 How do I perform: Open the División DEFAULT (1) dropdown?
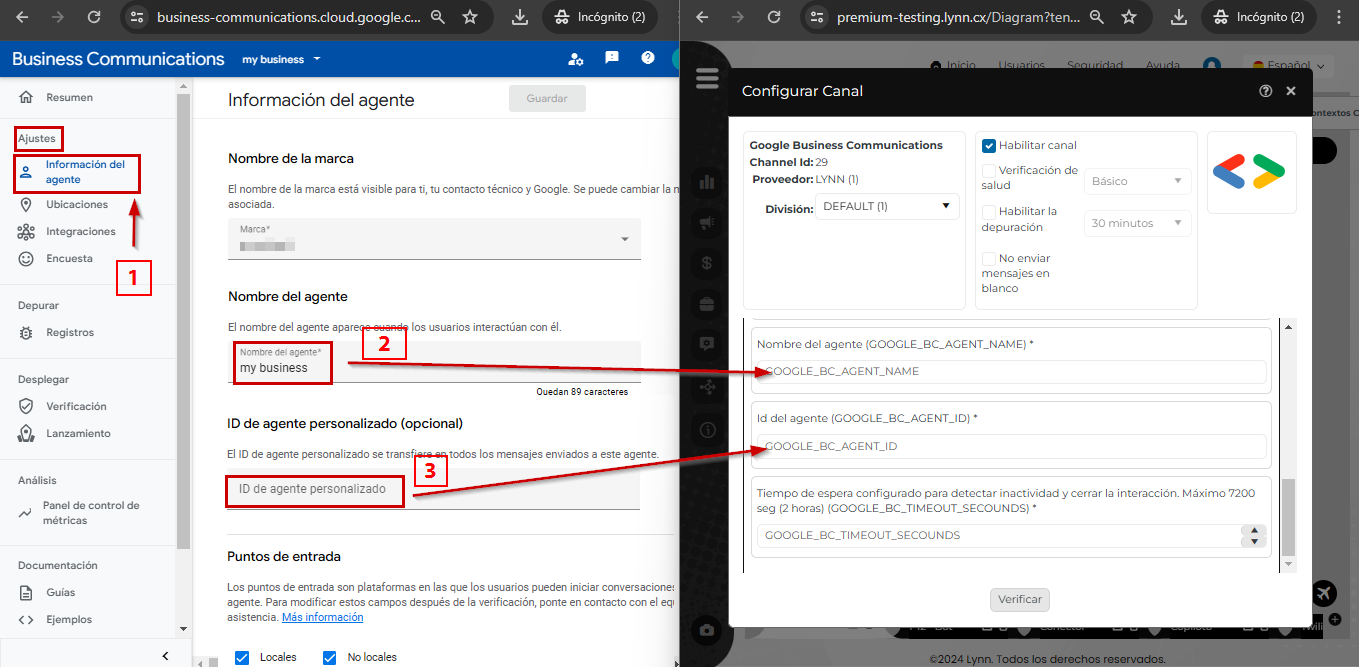pos(887,207)
